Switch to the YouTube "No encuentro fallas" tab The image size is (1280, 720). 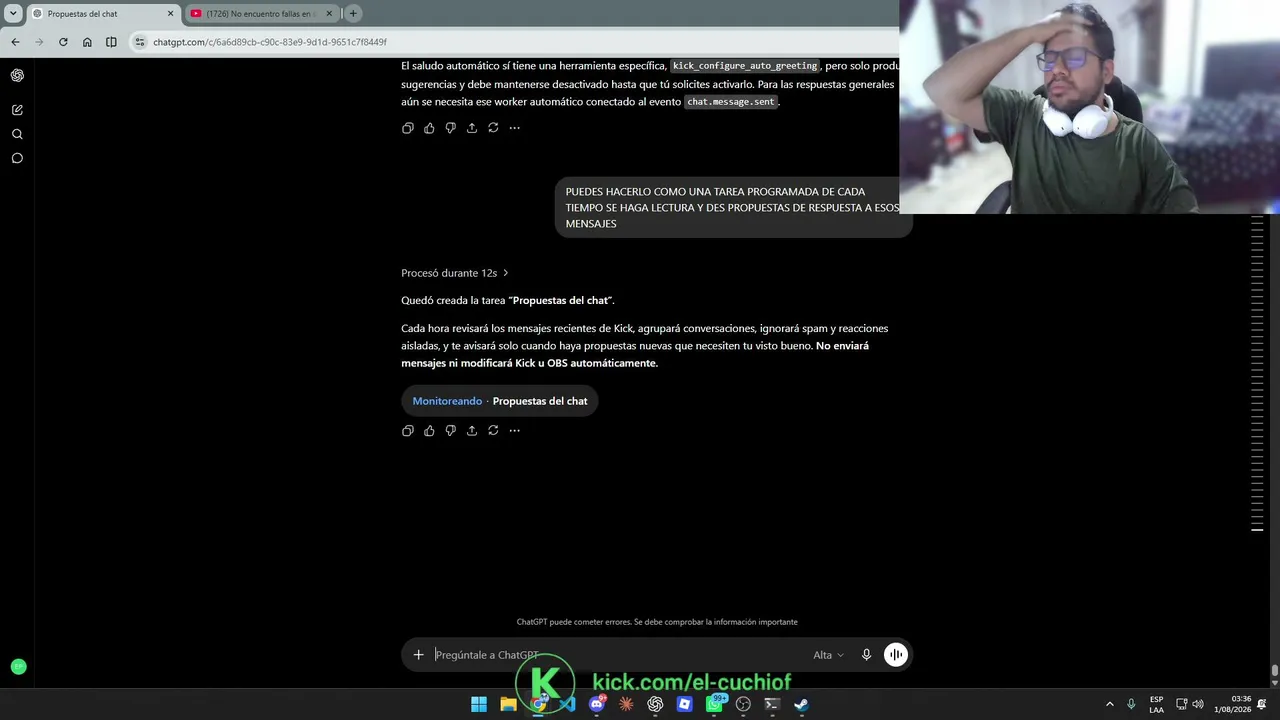point(262,14)
